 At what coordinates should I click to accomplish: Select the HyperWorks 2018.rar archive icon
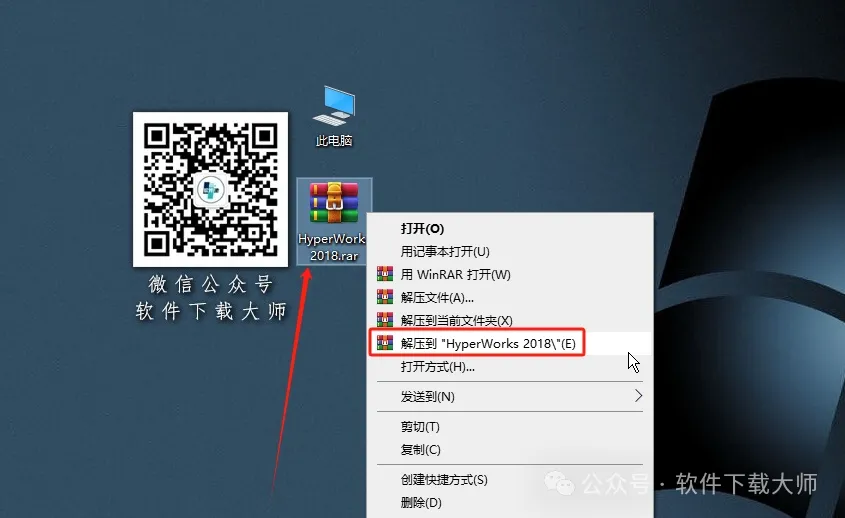334,203
